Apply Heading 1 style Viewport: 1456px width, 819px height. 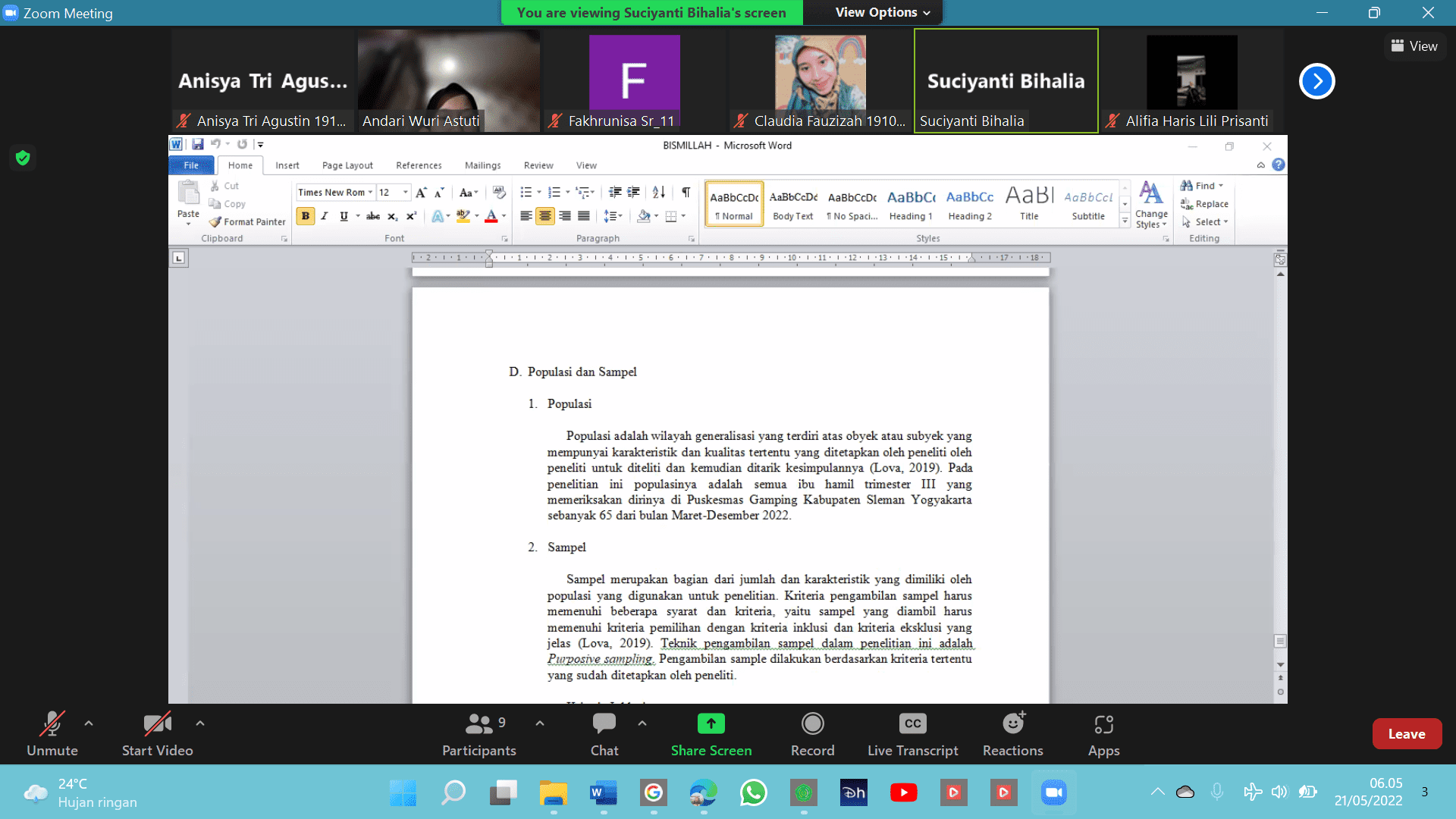(x=911, y=204)
